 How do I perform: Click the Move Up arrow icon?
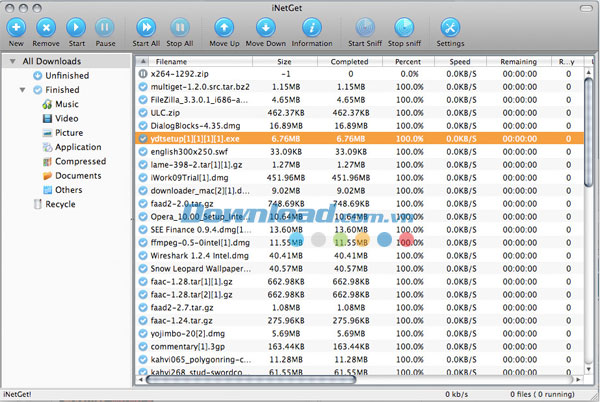pos(224,28)
